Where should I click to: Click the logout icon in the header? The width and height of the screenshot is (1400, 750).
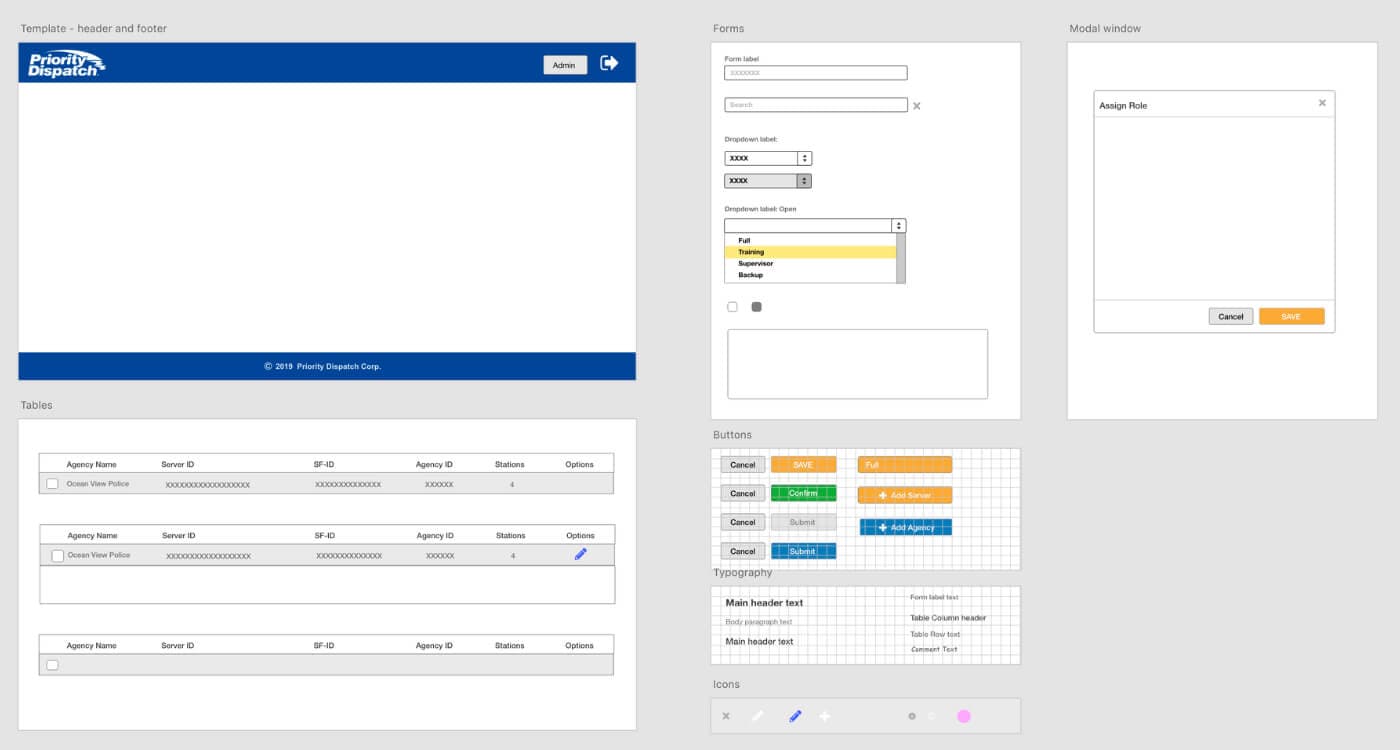(x=609, y=63)
